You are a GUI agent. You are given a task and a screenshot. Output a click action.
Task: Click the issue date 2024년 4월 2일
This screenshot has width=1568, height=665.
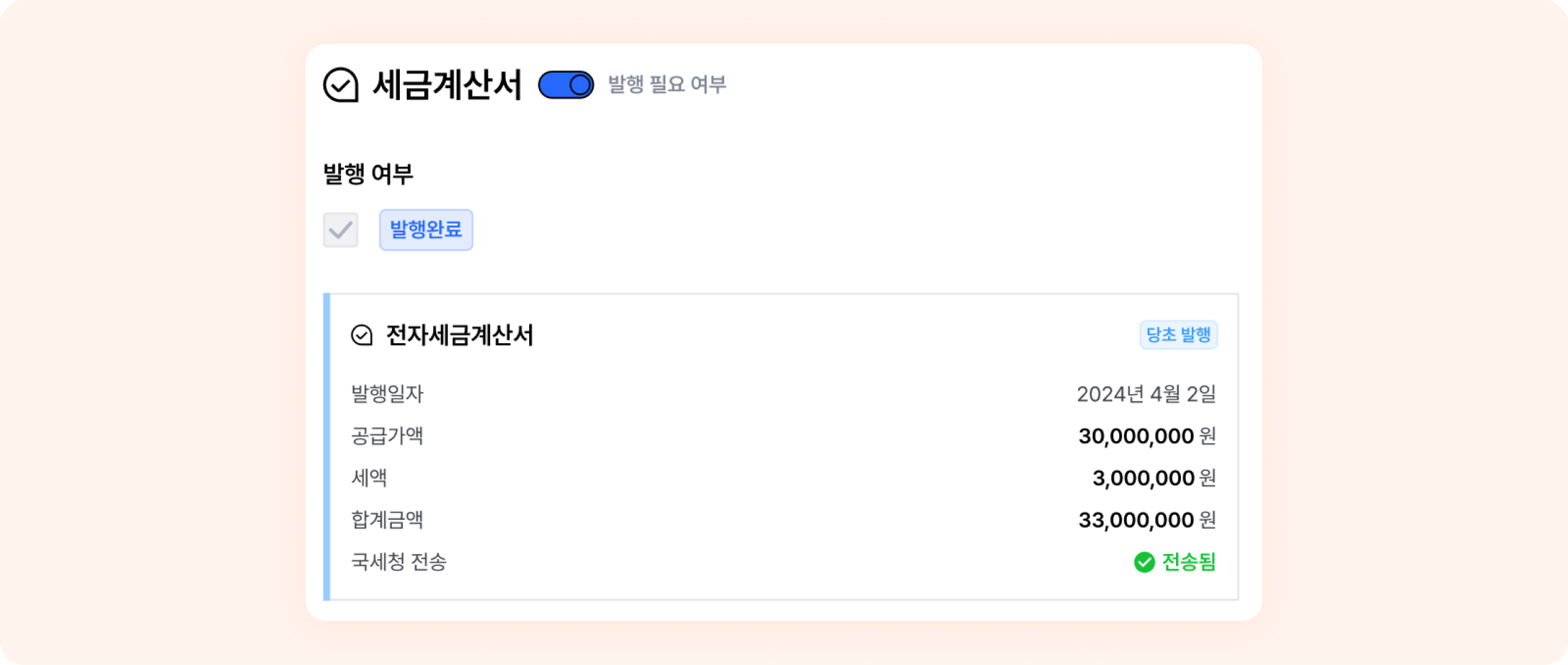(1146, 394)
